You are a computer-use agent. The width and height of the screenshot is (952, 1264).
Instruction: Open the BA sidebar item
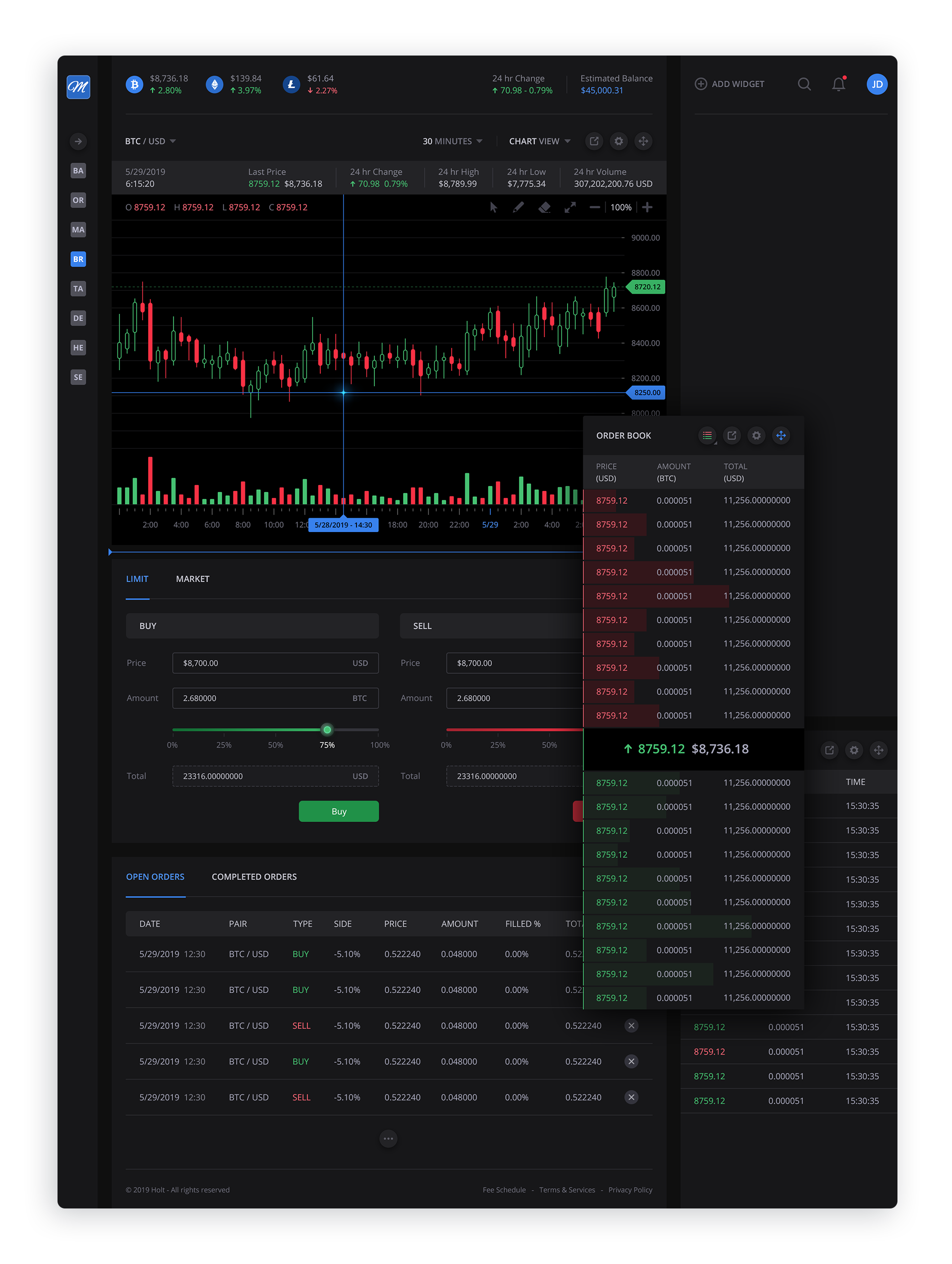pos(78,170)
